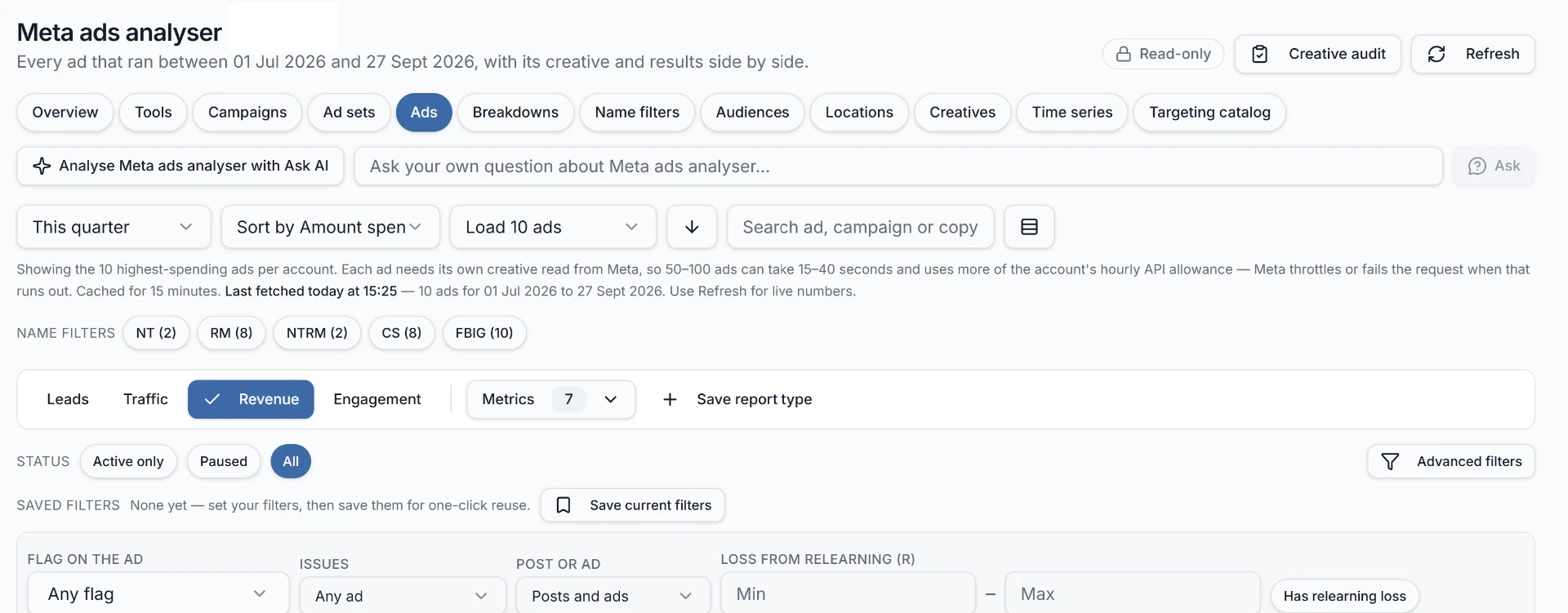Click the relearning loss Max field

pyautogui.click(x=1132, y=594)
